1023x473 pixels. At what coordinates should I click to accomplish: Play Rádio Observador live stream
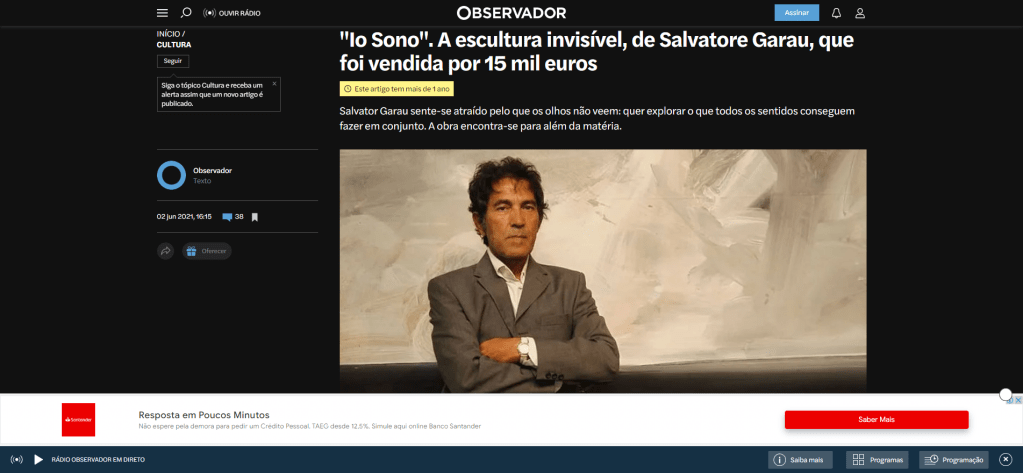coord(38,460)
